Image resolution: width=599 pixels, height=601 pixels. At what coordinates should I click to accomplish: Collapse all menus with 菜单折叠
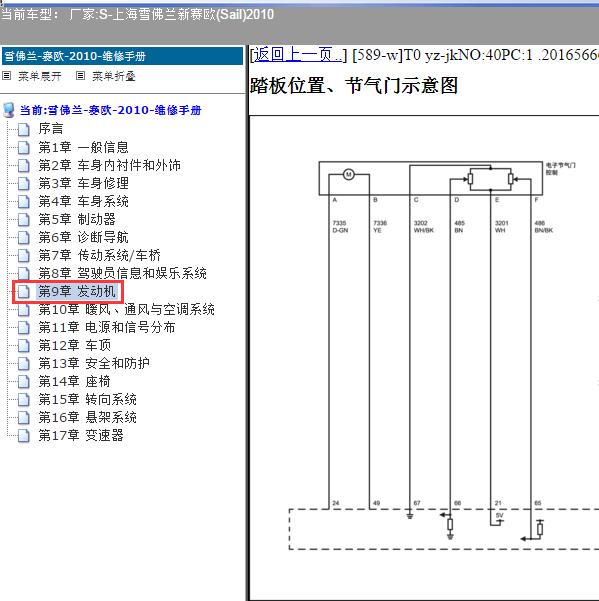pos(114,76)
